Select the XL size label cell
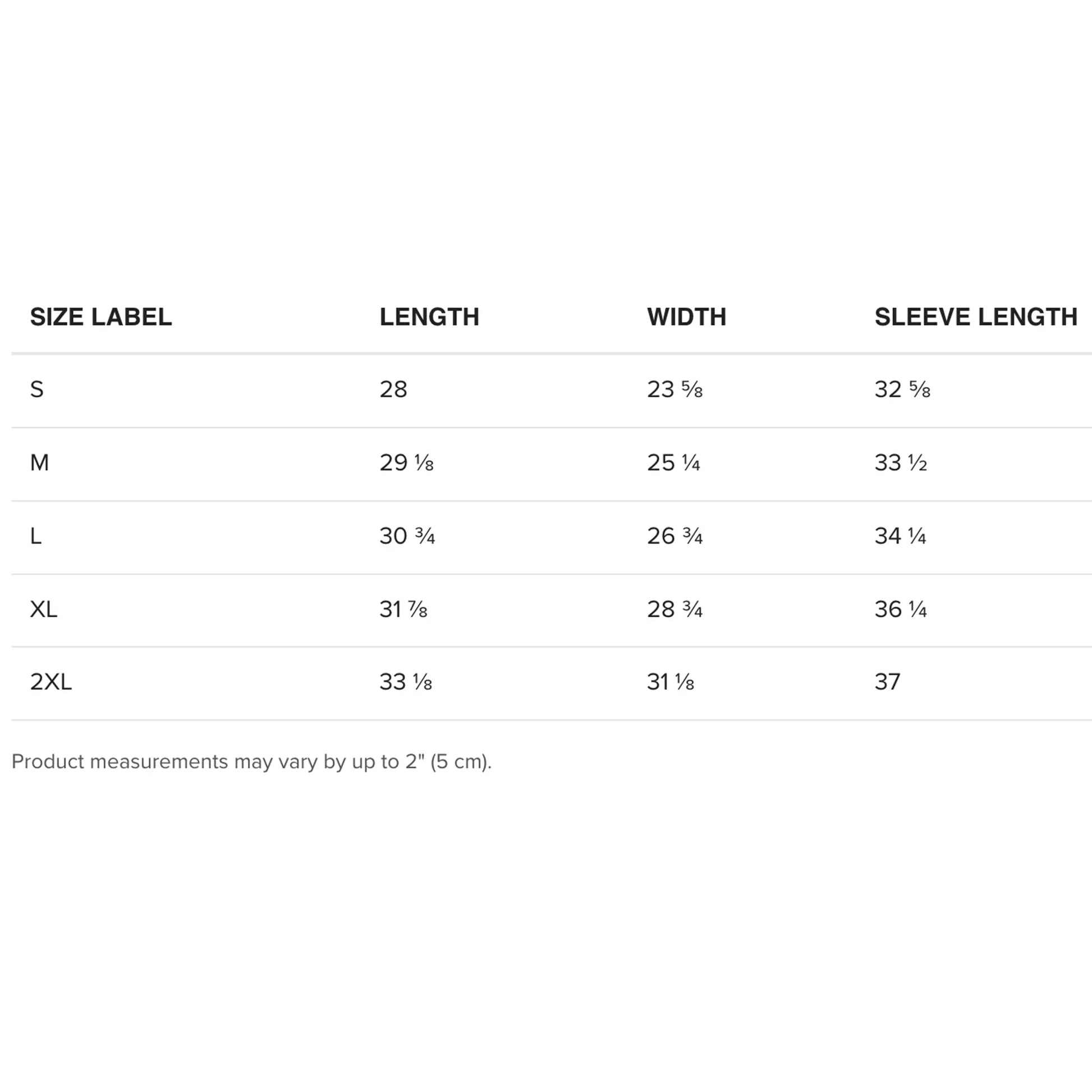The height and width of the screenshot is (1092, 1092). (44, 609)
